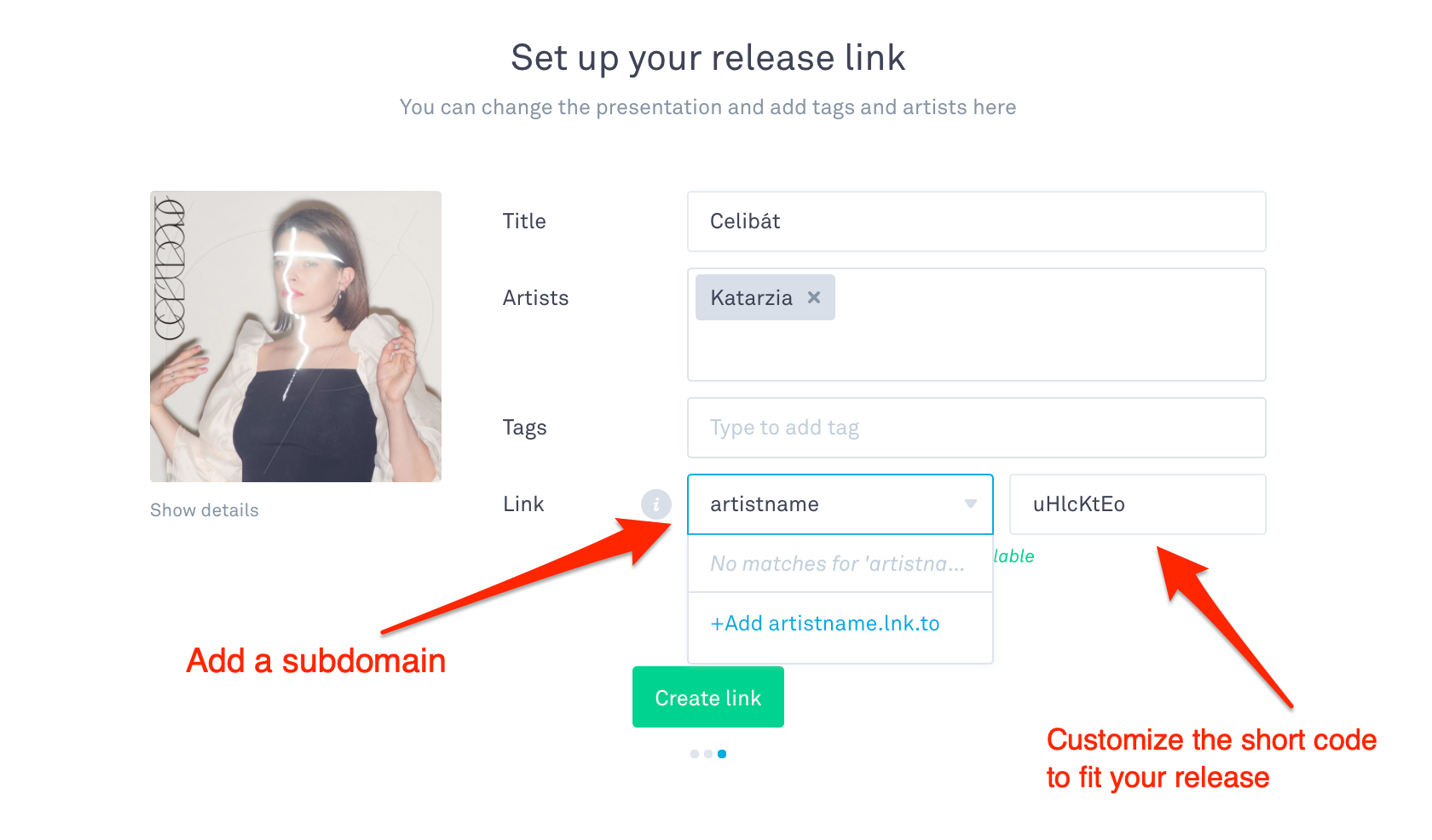The width and height of the screenshot is (1432, 840).
Task: Select the +Add artistname.lnk.to option
Action: [x=825, y=624]
